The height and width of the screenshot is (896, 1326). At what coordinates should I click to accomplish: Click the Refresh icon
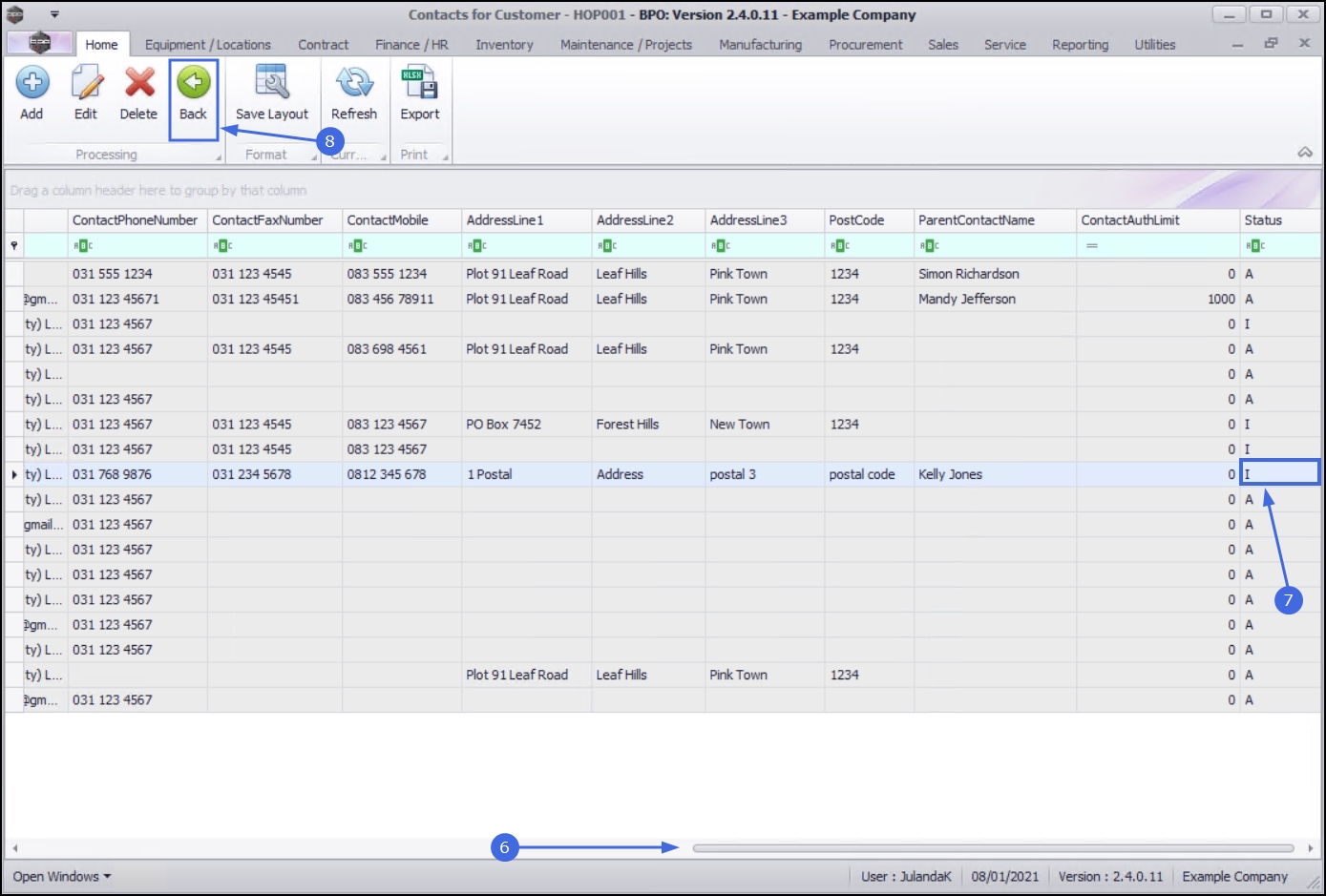(x=354, y=84)
